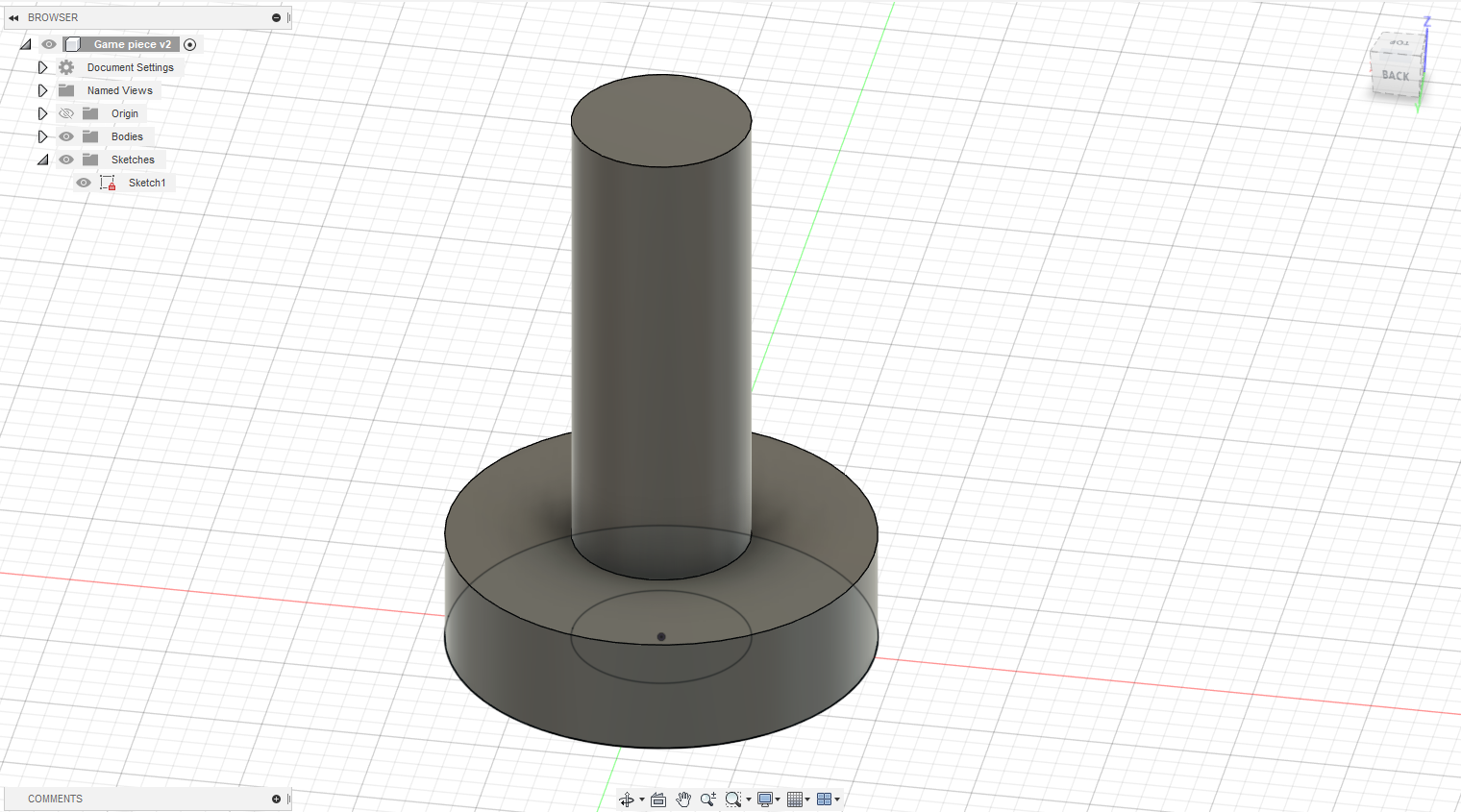This screenshot has width=1461, height=812.
Task: Open the Zoom options dropdown arrow
Action: pyautogui.click(x=749, y=800)
